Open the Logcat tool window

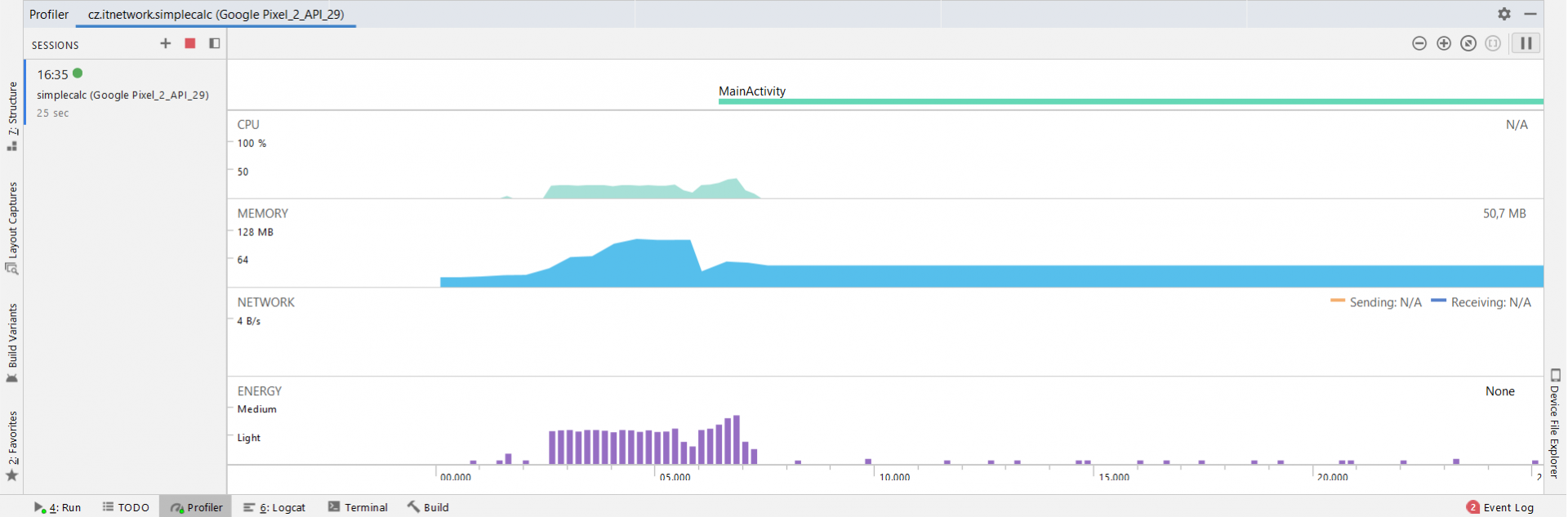(274, 507)
